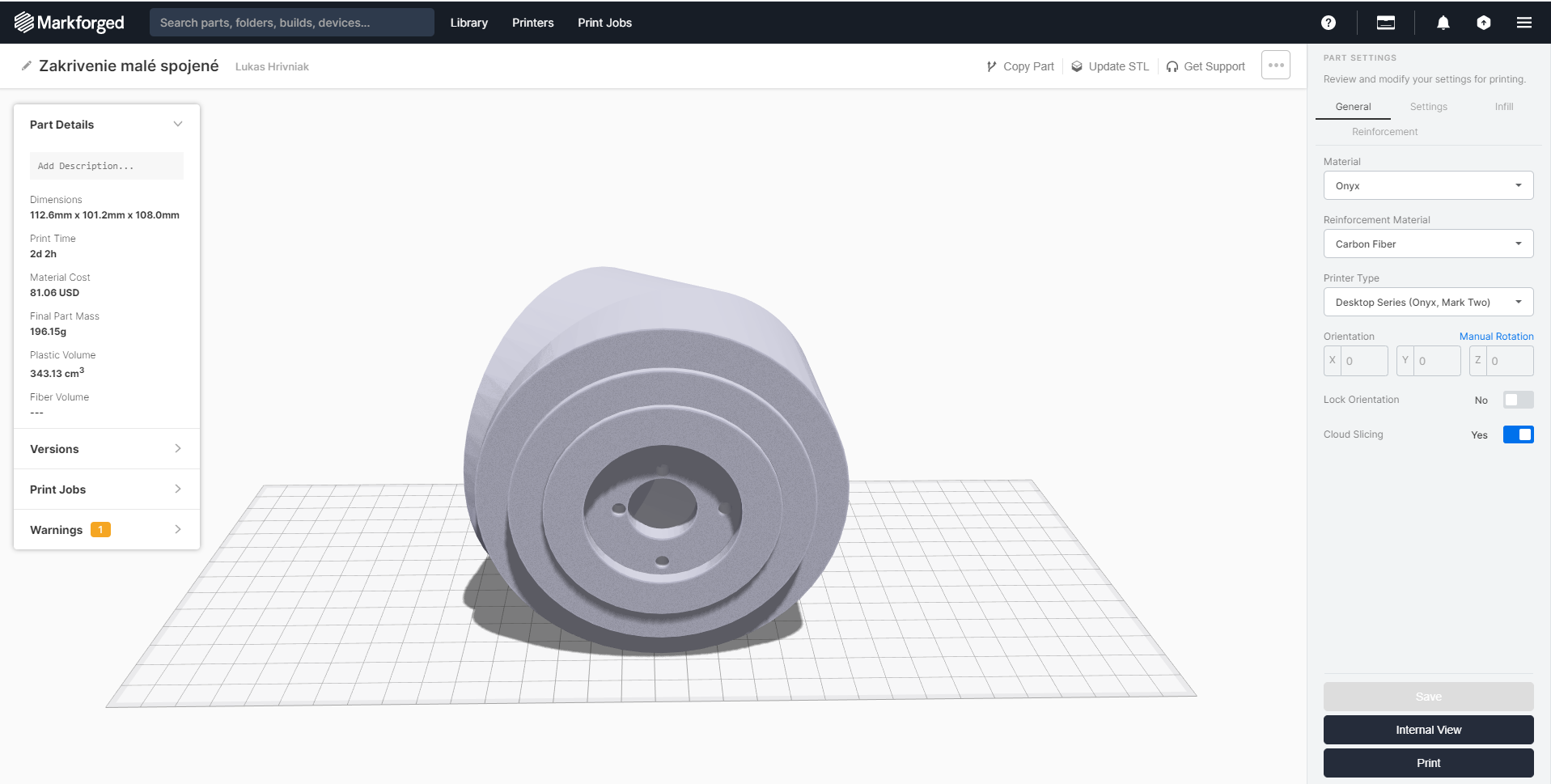Click the hexagon organization icon
Screen dimensions: 1551x784
click(x=1484, y=23)
